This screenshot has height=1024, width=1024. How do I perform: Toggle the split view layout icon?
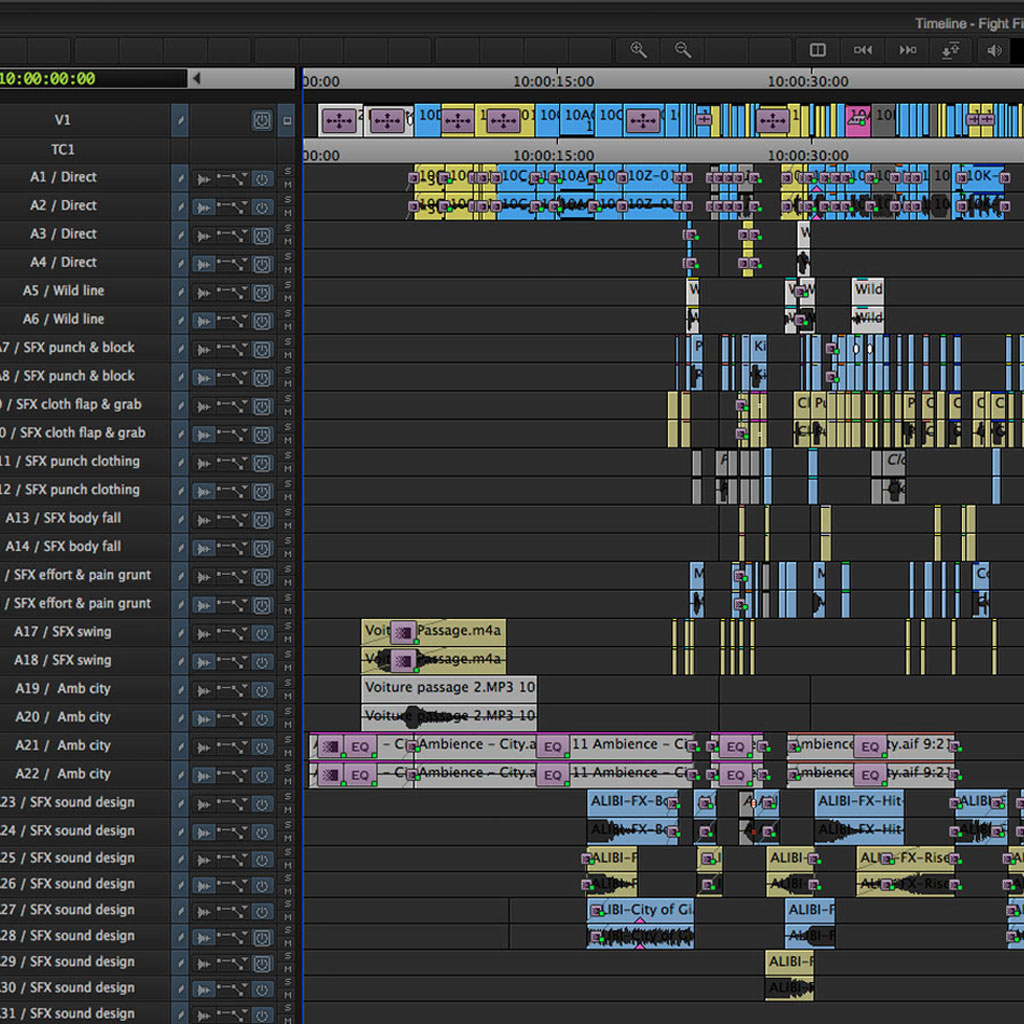click(x=818, y=50)
